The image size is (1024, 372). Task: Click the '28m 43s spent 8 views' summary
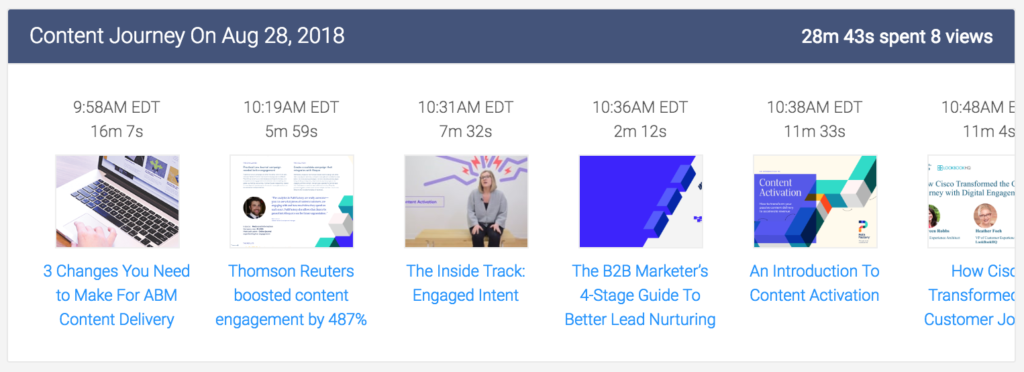pos(897,37)
